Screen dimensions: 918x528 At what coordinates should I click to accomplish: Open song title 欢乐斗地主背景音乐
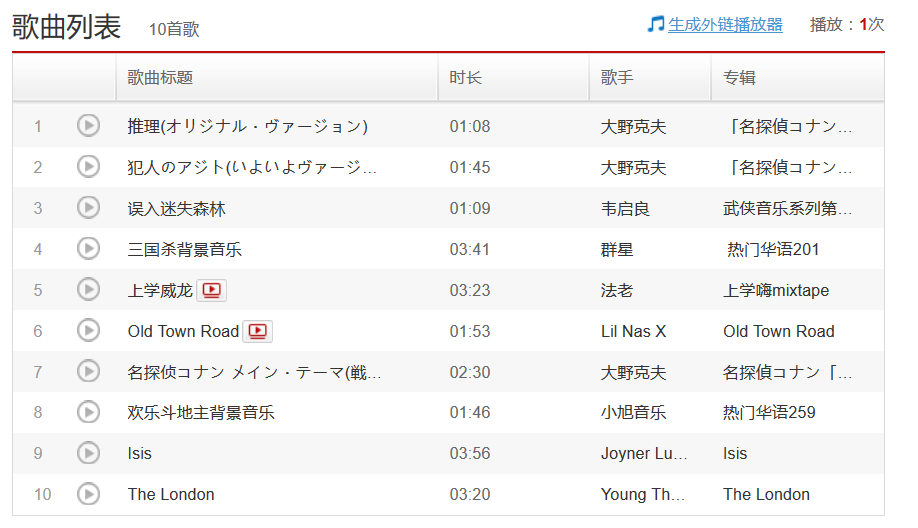point(201,412)
